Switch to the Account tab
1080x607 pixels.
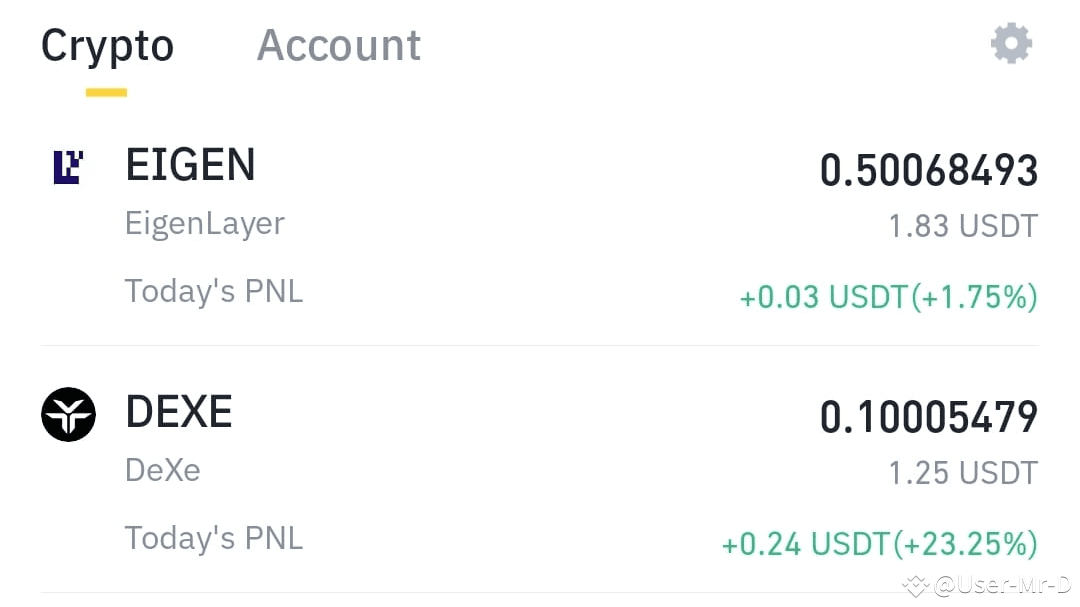pyautogui.click(x=338, y=45)
